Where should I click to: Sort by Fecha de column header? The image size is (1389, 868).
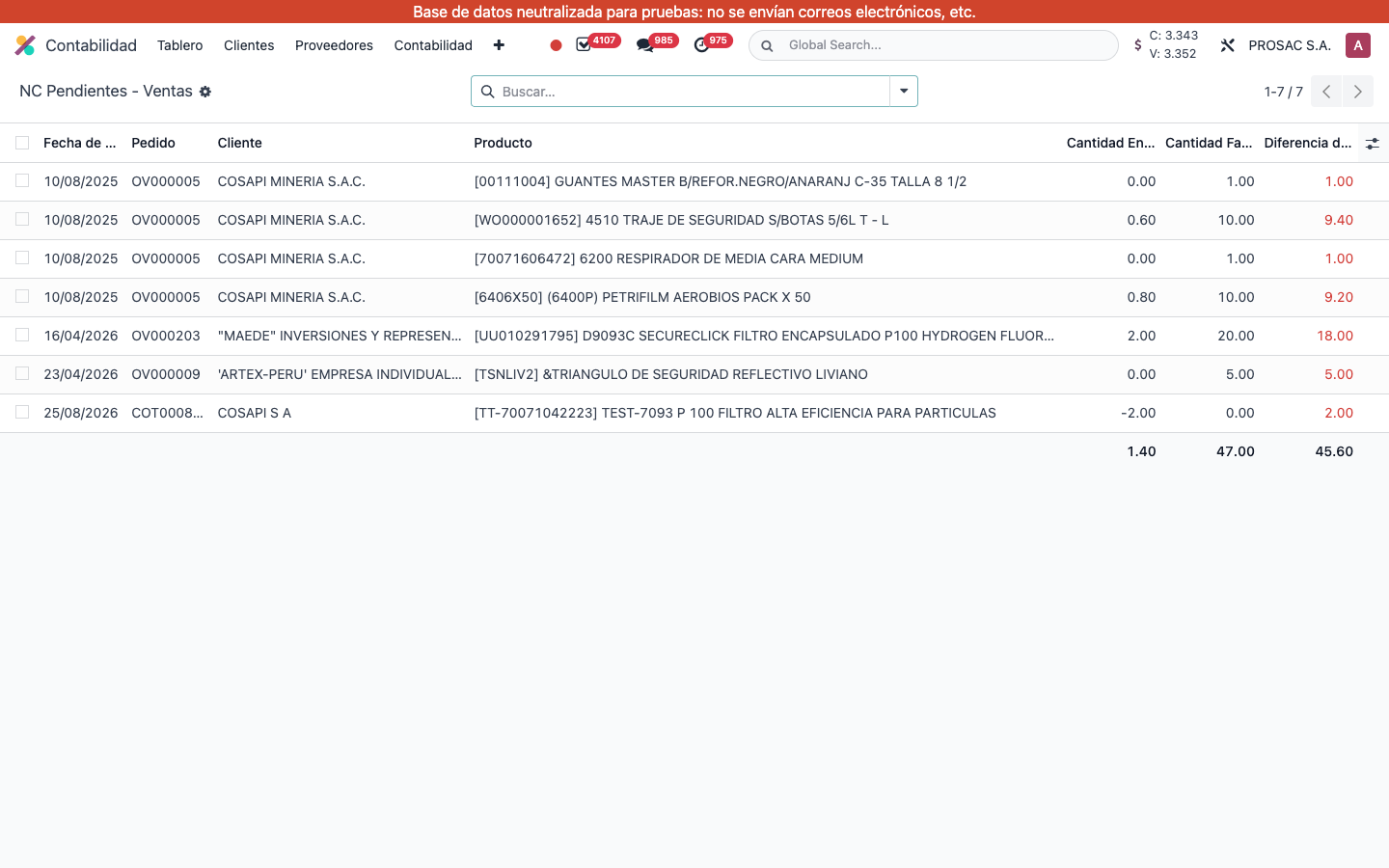[80, 143]
